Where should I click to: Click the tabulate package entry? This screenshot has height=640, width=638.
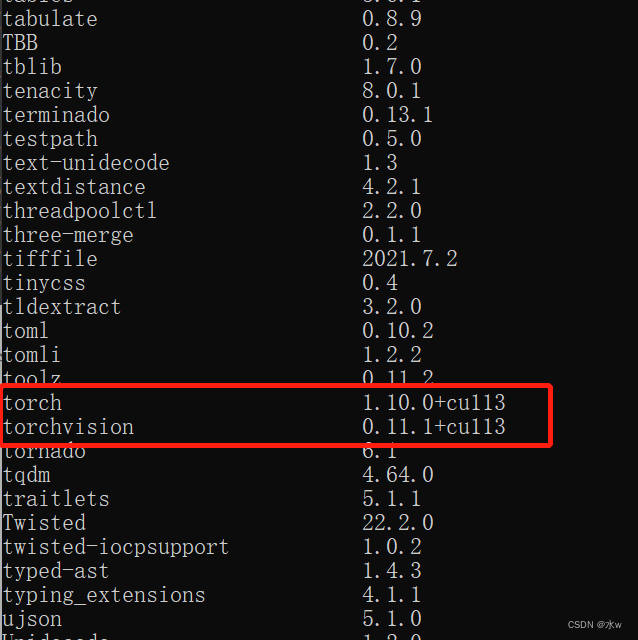click(x=50, y=19)
